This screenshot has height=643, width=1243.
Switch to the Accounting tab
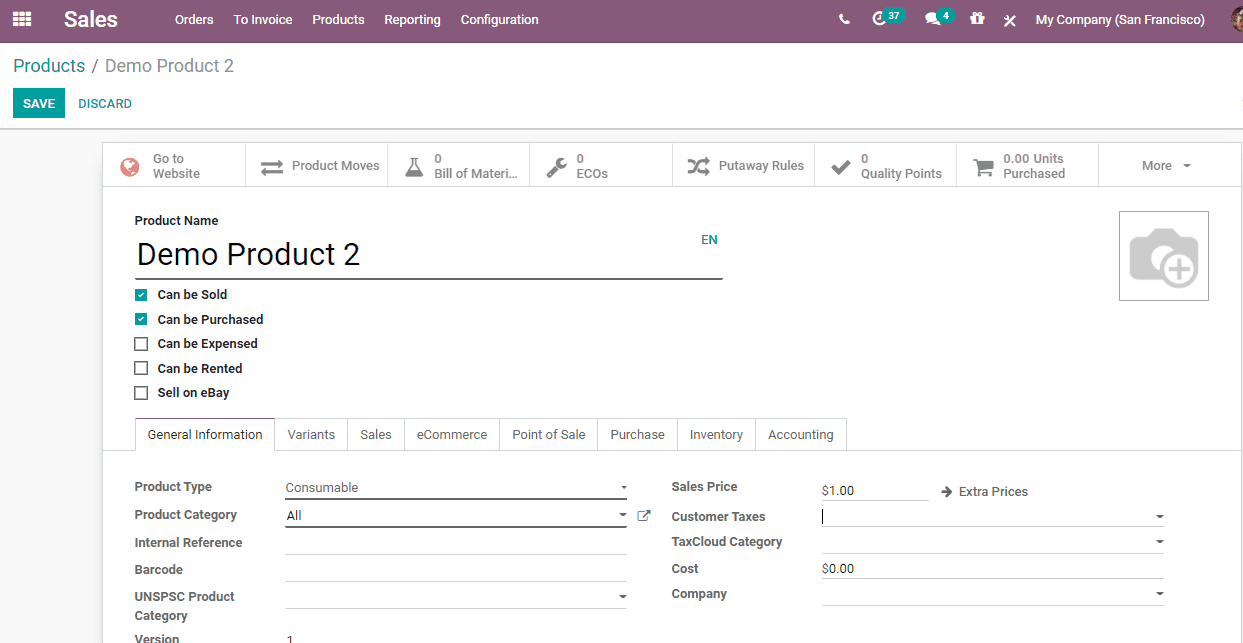pyautogui.click(x=801, y=435)
